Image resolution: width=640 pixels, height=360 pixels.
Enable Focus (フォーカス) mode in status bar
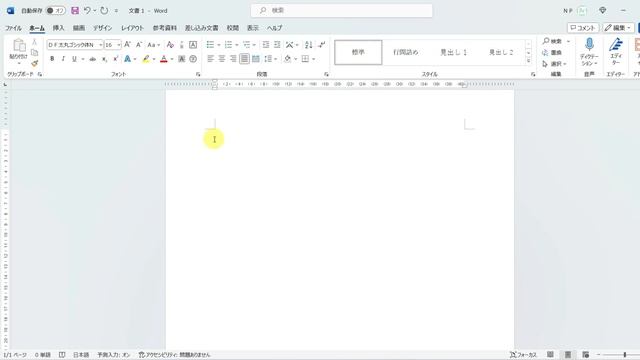click(x=523, y=355)
